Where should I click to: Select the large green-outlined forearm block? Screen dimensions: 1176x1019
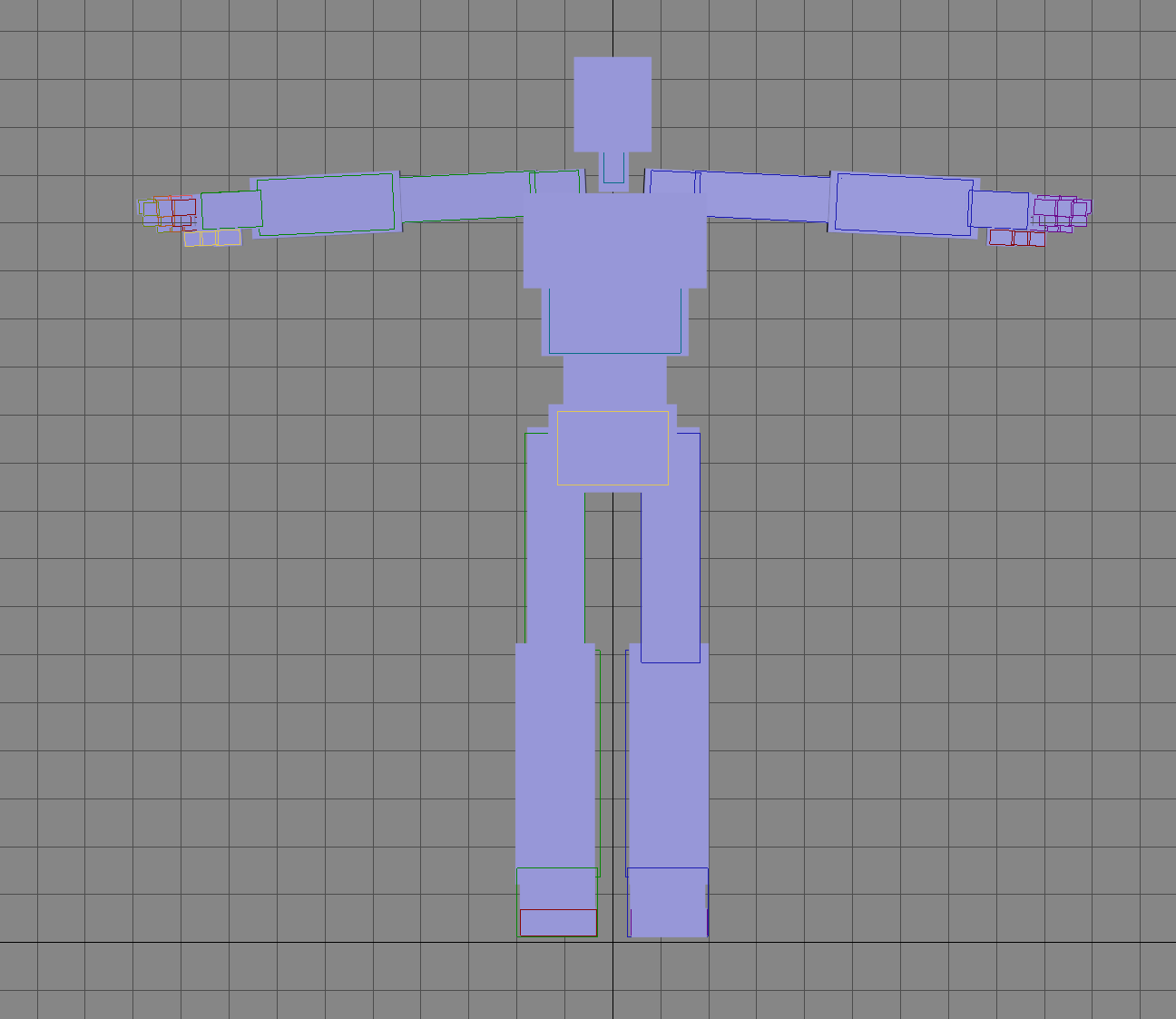326,205
